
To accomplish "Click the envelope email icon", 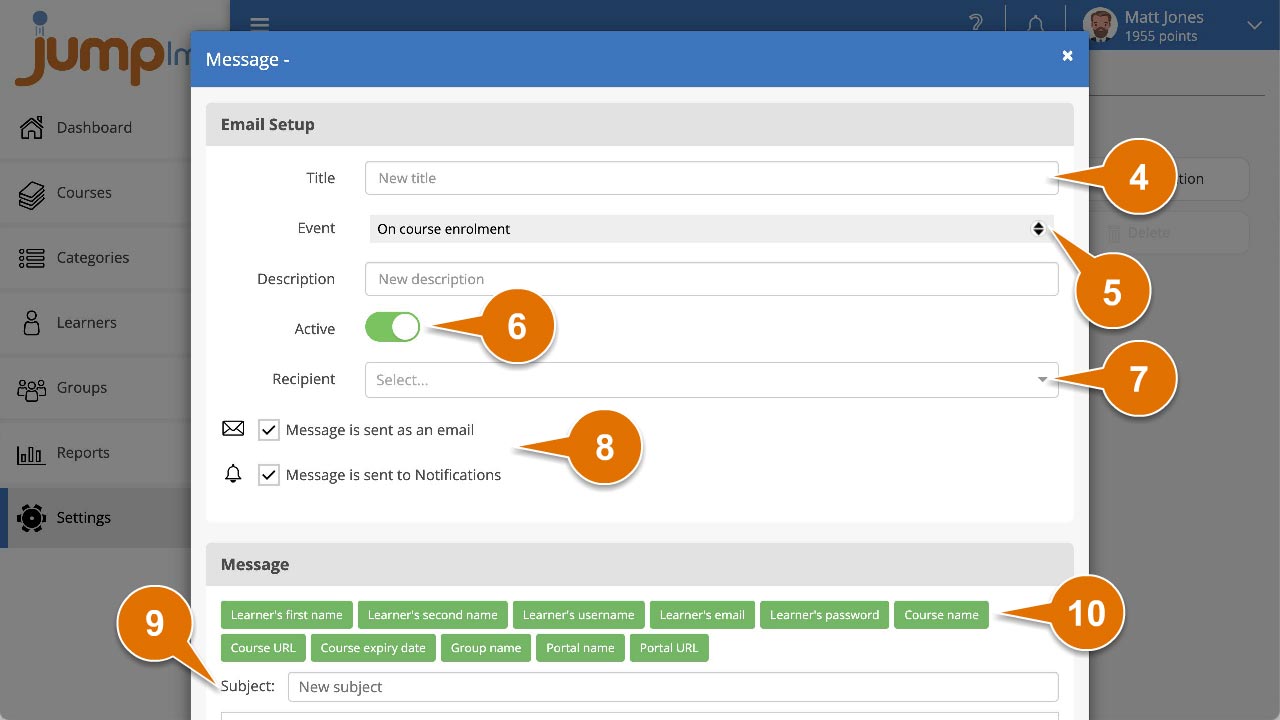I will (233, 429).
